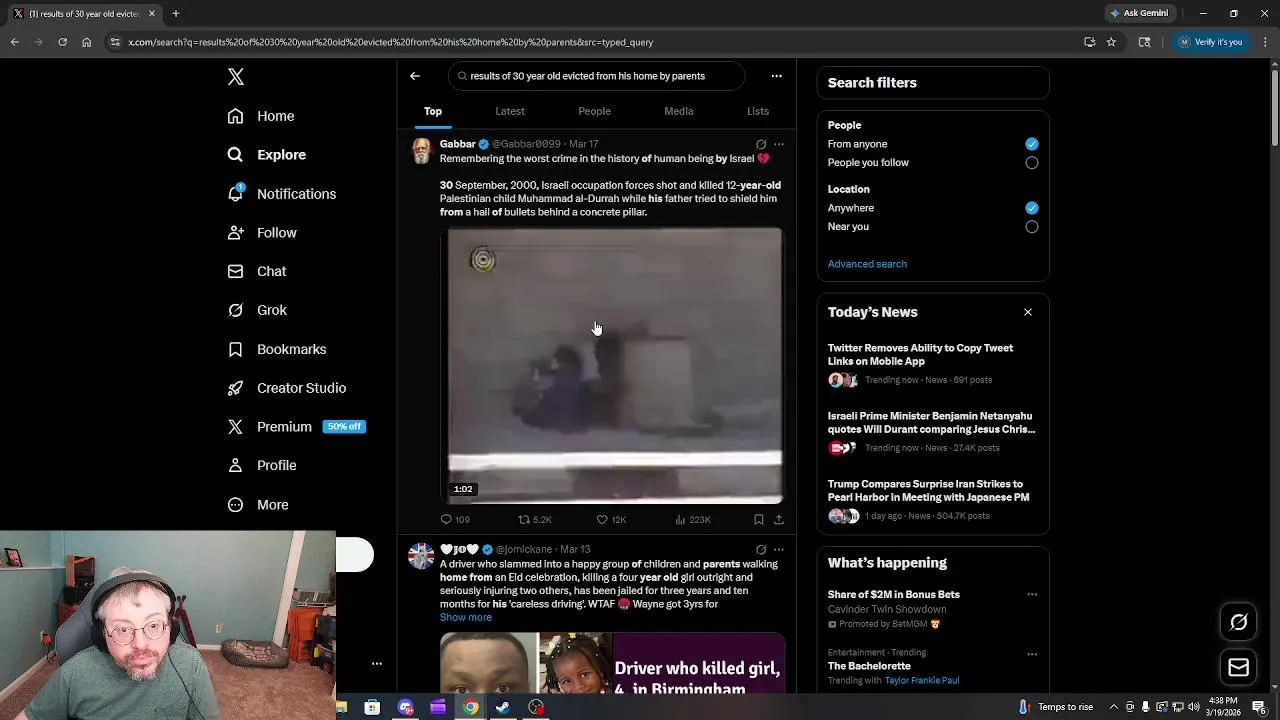Screen dimensions: 1280x720
Task: Open the More menu in sidebar
Action: (x=258, y=505)
